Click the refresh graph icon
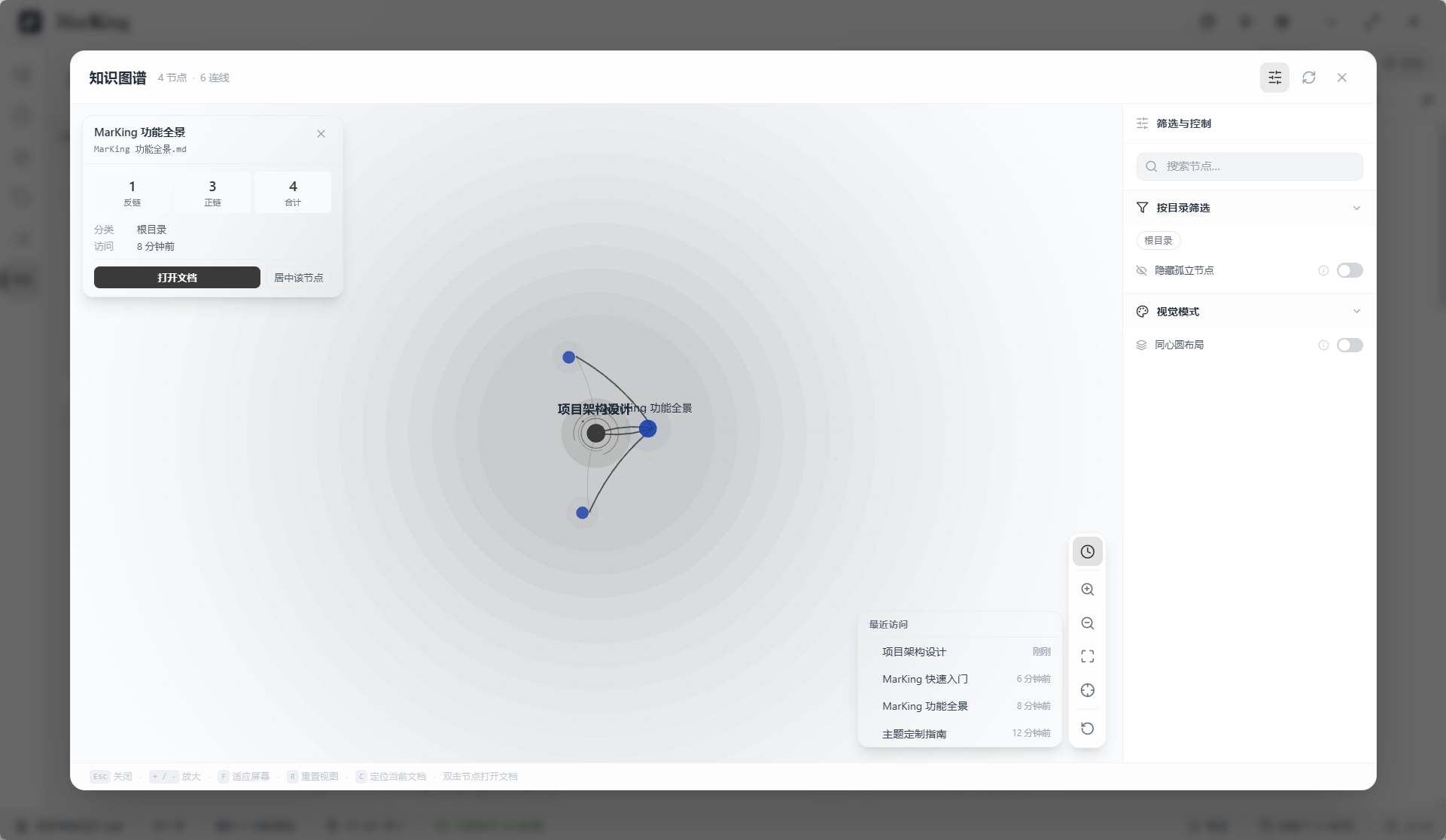 click(x=1308, y=78)
